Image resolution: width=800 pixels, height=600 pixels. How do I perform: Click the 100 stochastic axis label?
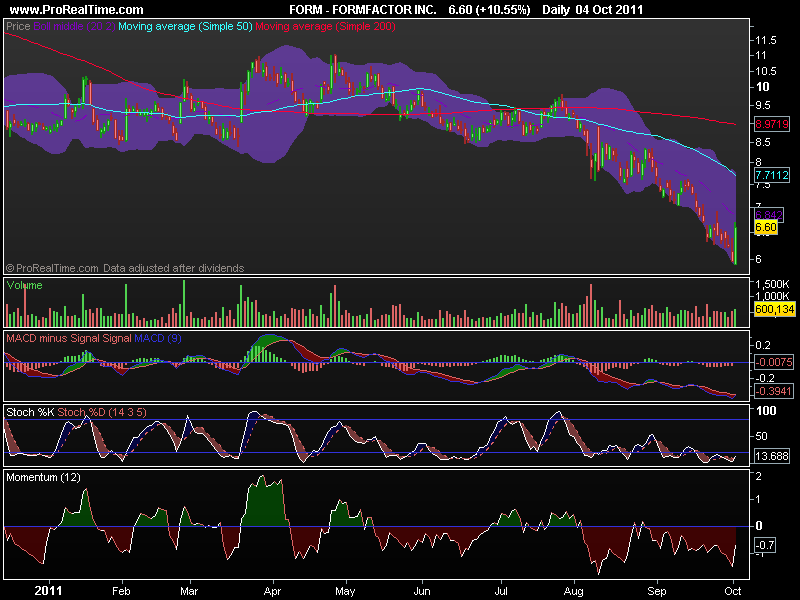(x=766, y=411)
